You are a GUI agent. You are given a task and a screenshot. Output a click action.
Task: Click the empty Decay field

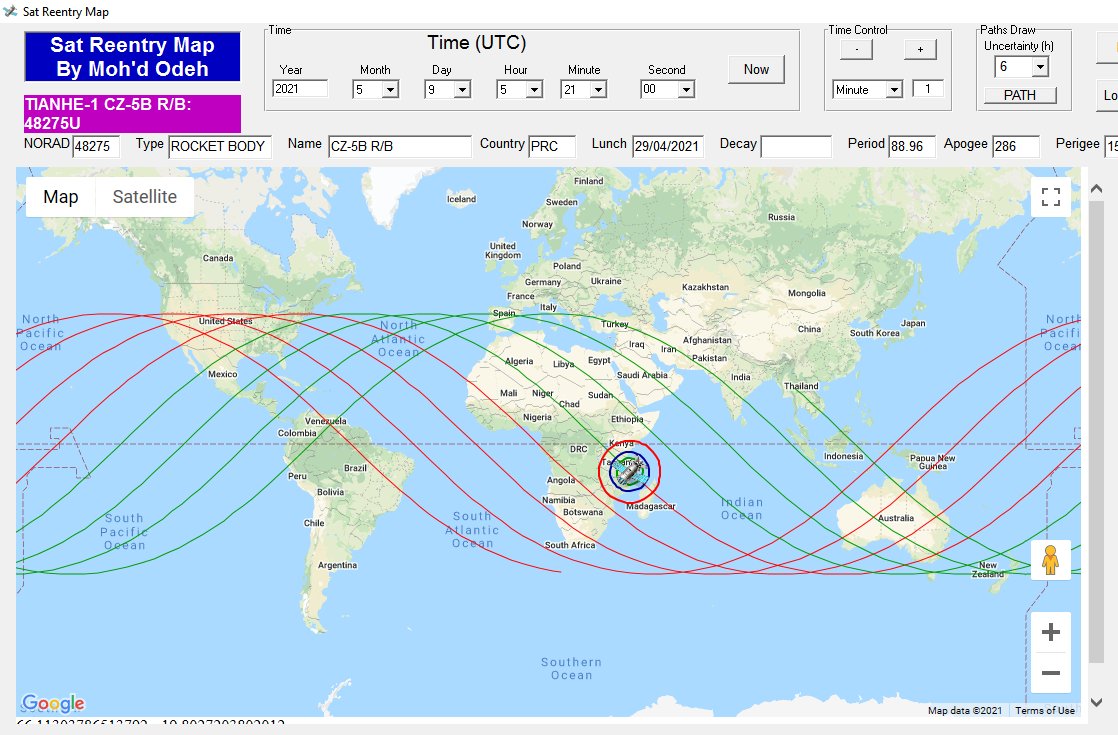(x=796, y=146)
